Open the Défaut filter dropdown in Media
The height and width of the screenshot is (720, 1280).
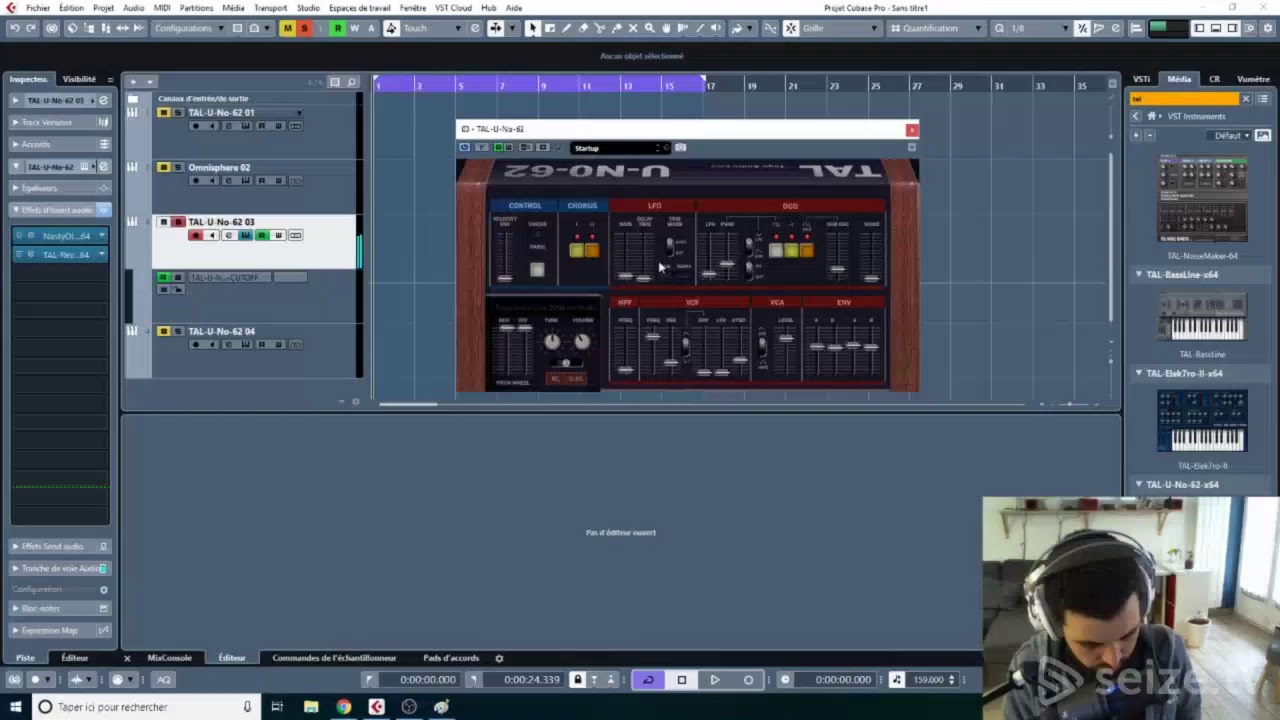(x=1232, y=135)
